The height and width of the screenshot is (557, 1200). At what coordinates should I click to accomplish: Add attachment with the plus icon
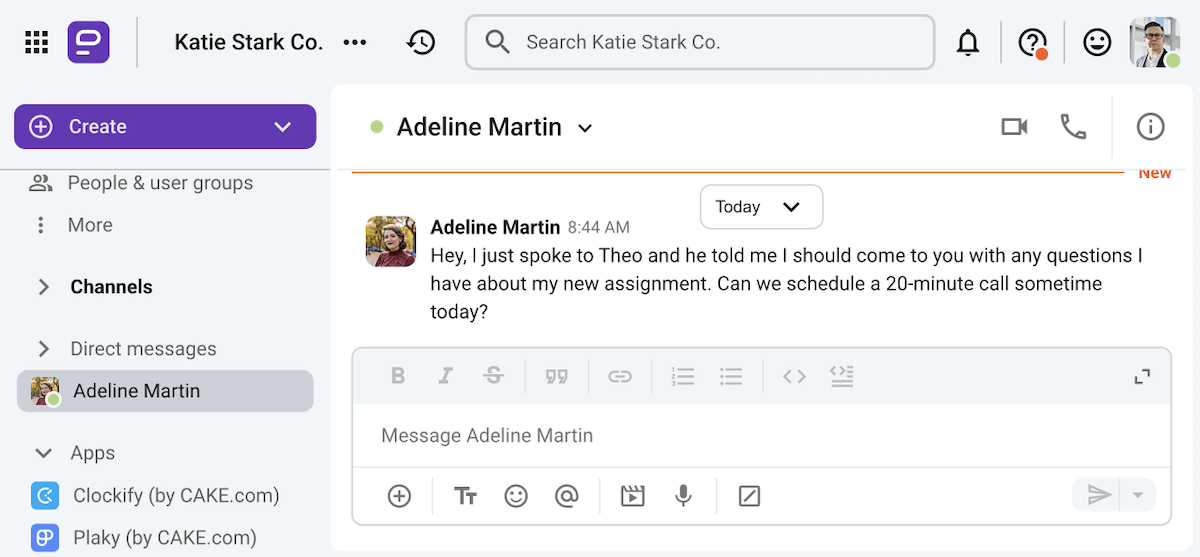[x=399, y=495]
